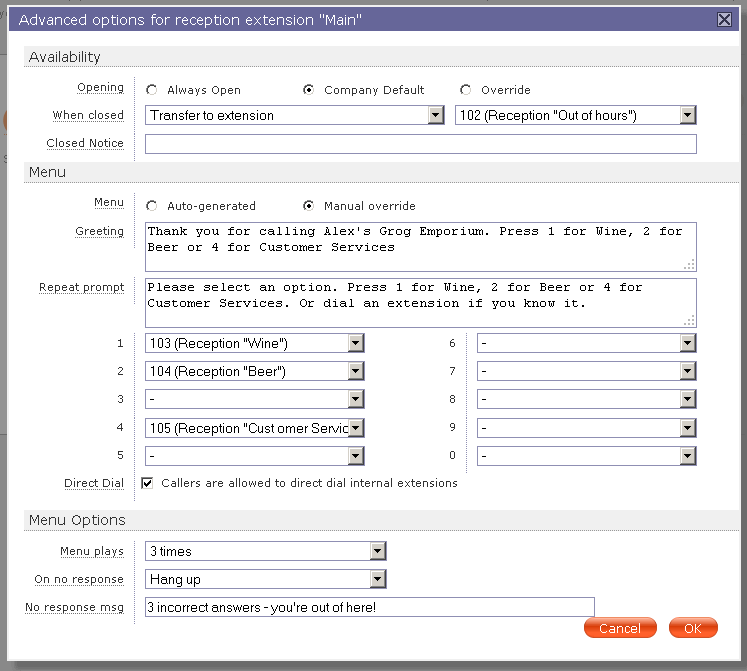Screen dimensions: 747x671
Task: Select Manual override menu option
Action: tap(309, 206)
